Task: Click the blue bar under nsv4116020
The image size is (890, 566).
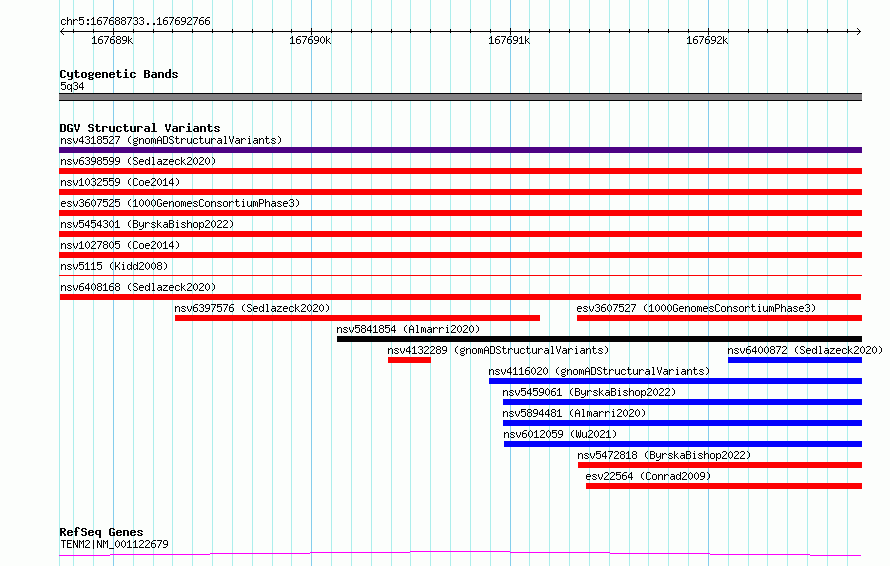Action: pyautogui.click(x=675, y=381)
